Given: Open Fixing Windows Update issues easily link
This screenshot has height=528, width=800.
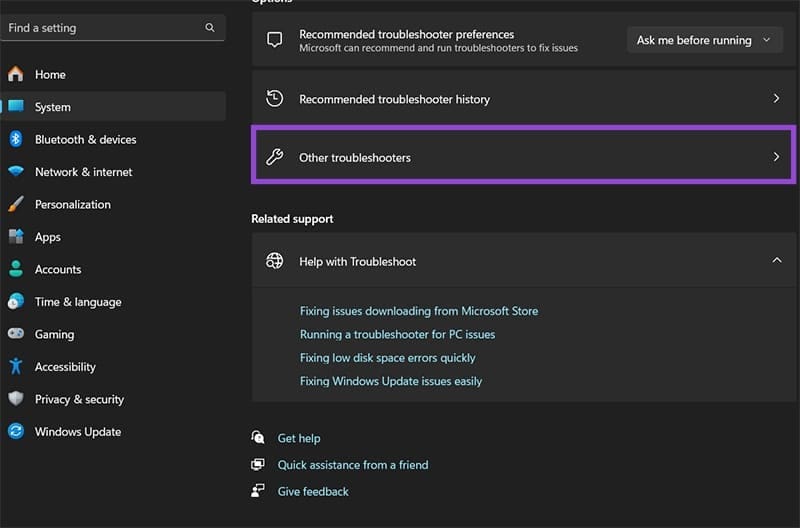Looking at the screenshot, I should coord(390,381).
